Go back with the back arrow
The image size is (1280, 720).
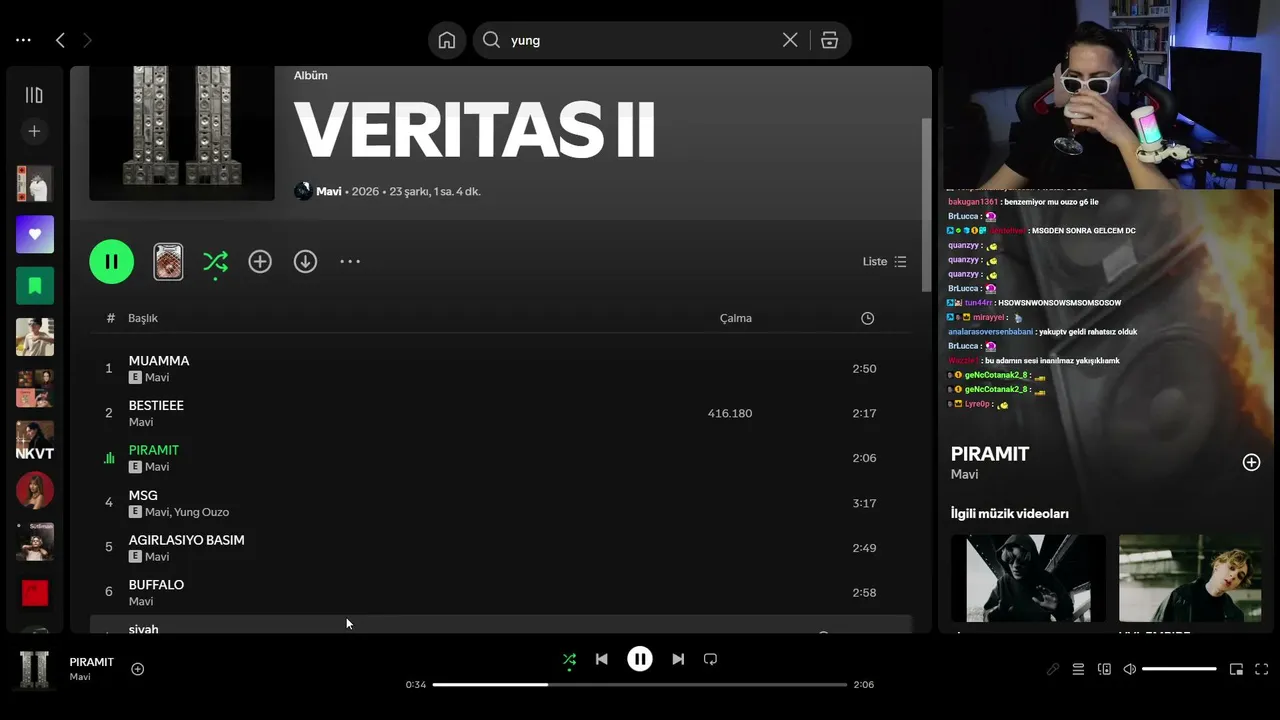pyautogui.click(x=60, y=40)
